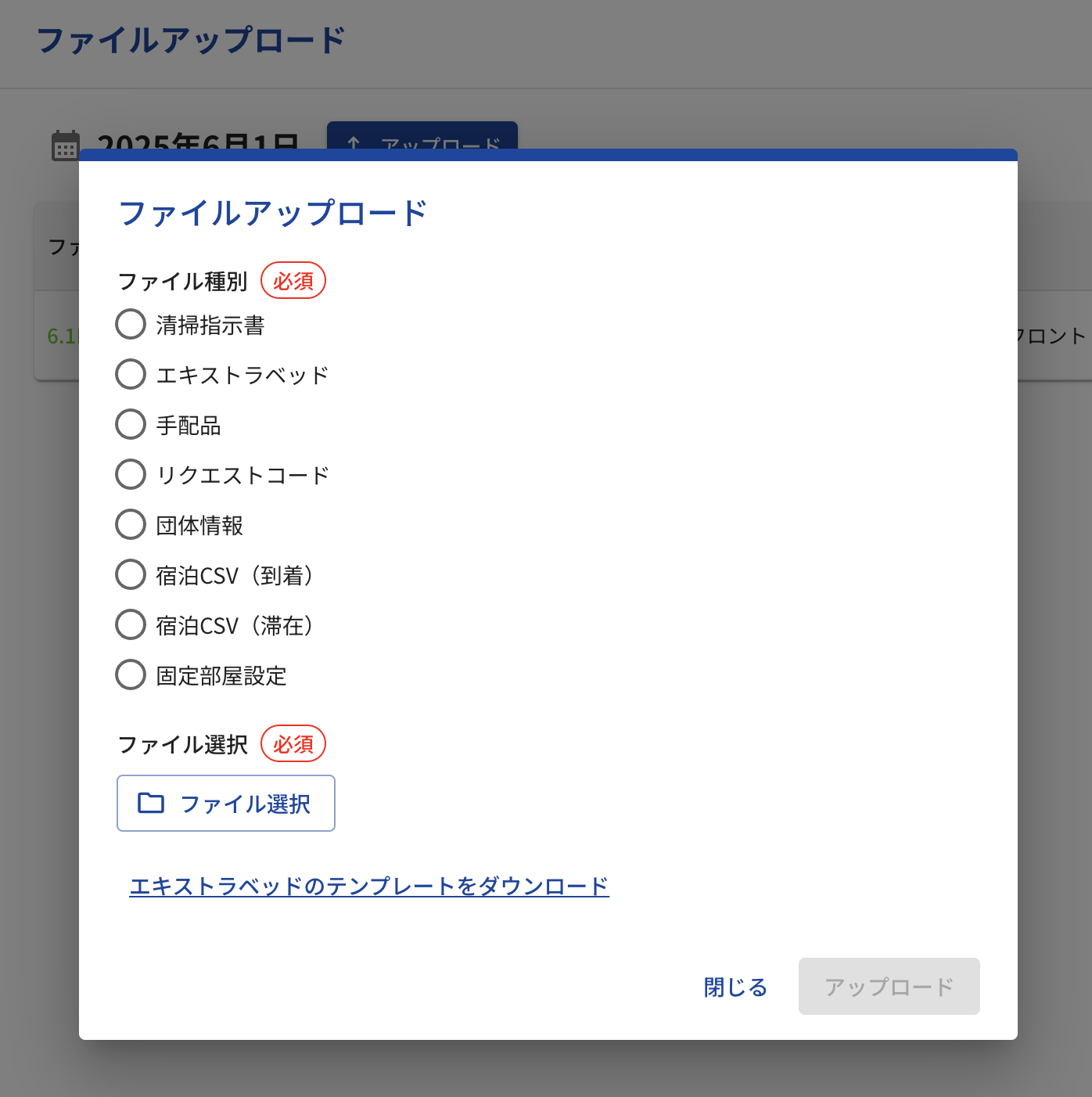Select the 団体情報 radio button

point(131,524)
